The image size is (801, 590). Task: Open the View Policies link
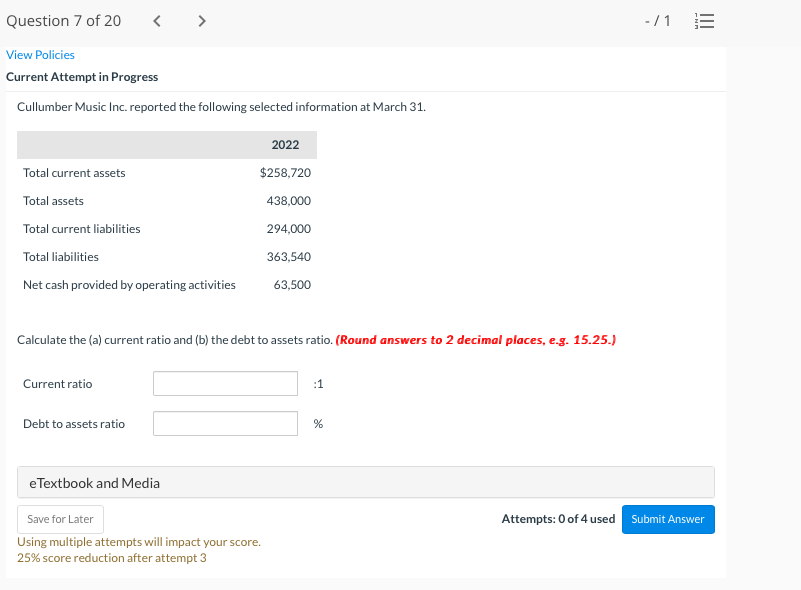pyautogui.click(x=40, y=55)
